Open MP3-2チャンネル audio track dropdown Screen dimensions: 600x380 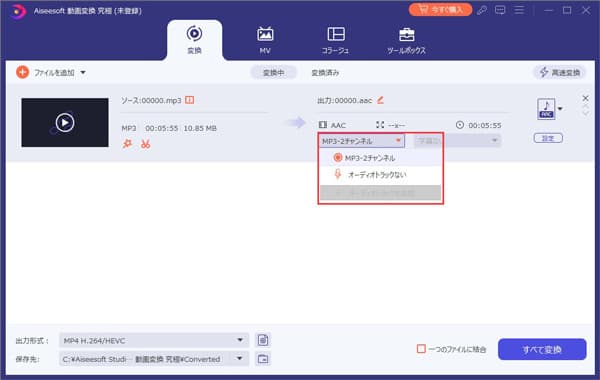(x=362, y=141)
